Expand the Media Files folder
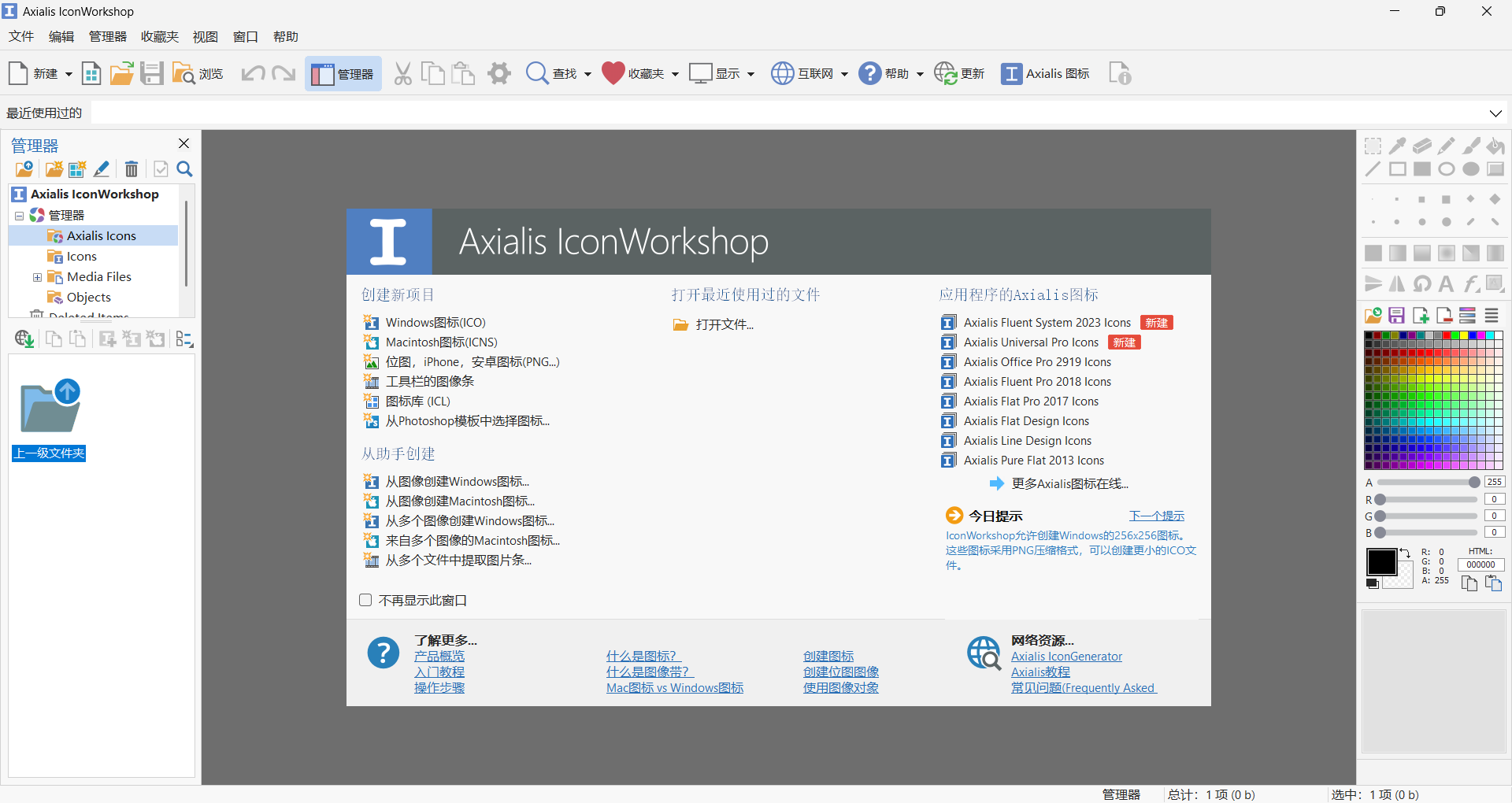The image size is (1512, 803). pyautogui.click(x=37, y=276)
